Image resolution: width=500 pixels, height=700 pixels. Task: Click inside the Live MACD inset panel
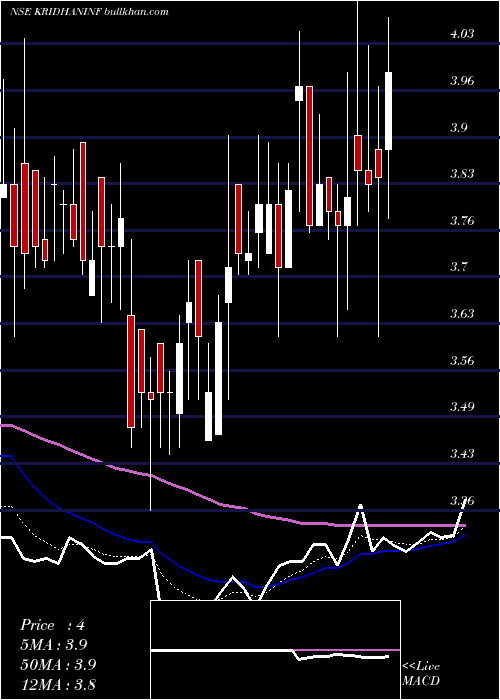click(275, 650)
